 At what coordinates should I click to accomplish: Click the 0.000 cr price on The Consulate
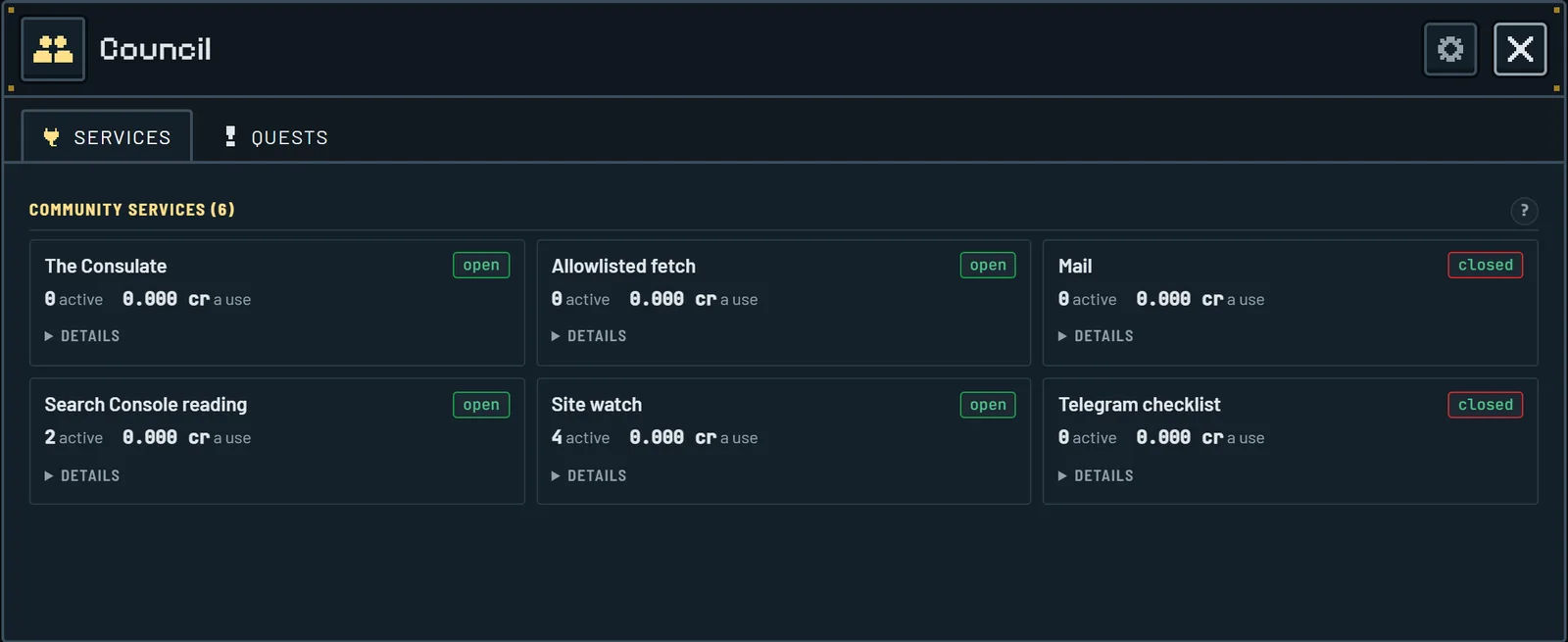[x=167, y=299]
